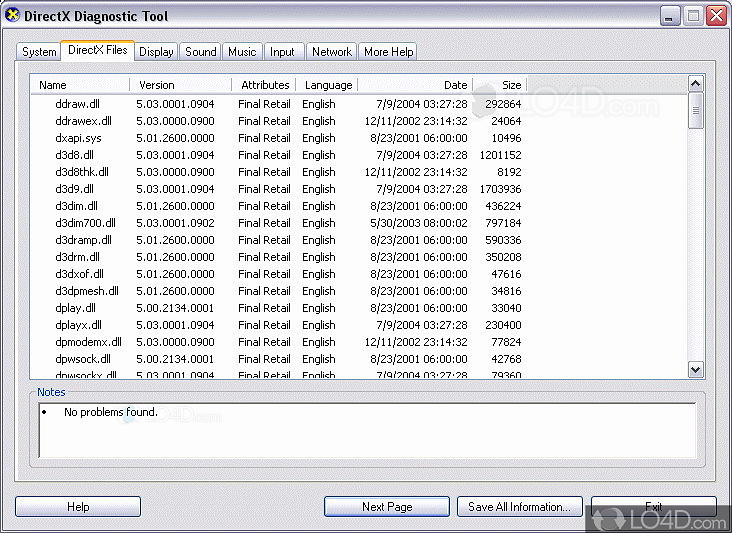This screenshot has width=732, height=533.
Task: Click the file list scroll down arrow
Action: 696,369
